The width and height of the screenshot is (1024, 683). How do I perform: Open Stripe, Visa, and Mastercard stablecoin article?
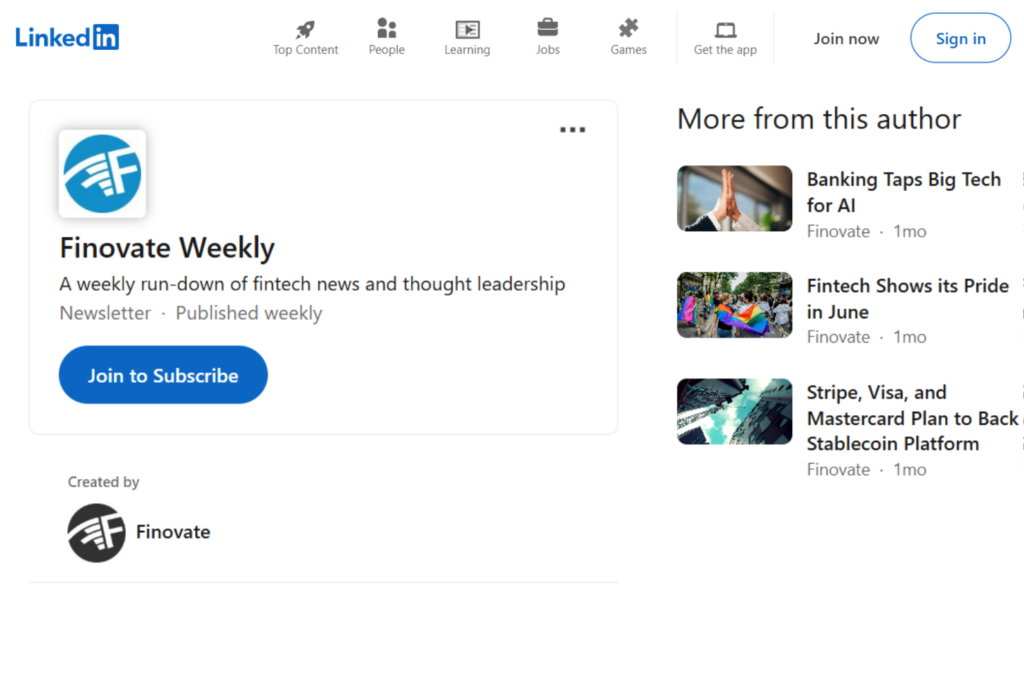coord(912,418)
